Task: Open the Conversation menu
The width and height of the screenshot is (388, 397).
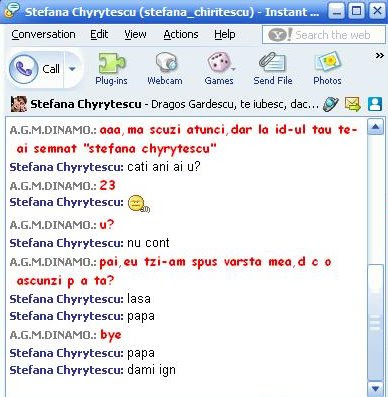Action: click(x=43, y=34)
